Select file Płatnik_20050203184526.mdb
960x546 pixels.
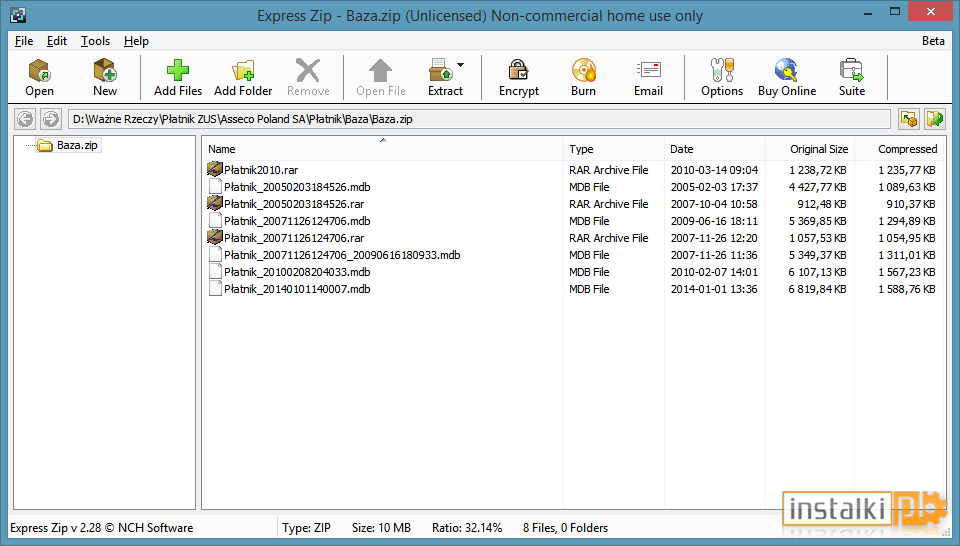tap(297, 187)
